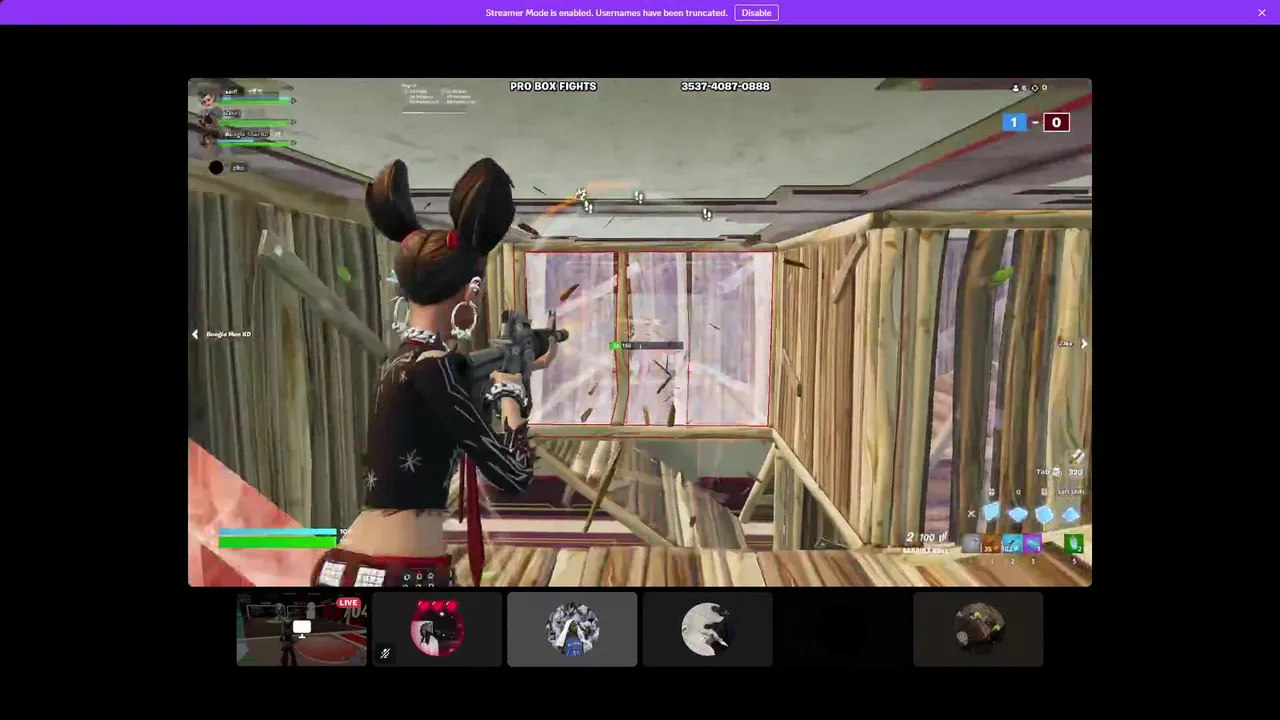1280x720 pixels.
Task: Click the blue team score 1
Action: tap(1013, 122)
